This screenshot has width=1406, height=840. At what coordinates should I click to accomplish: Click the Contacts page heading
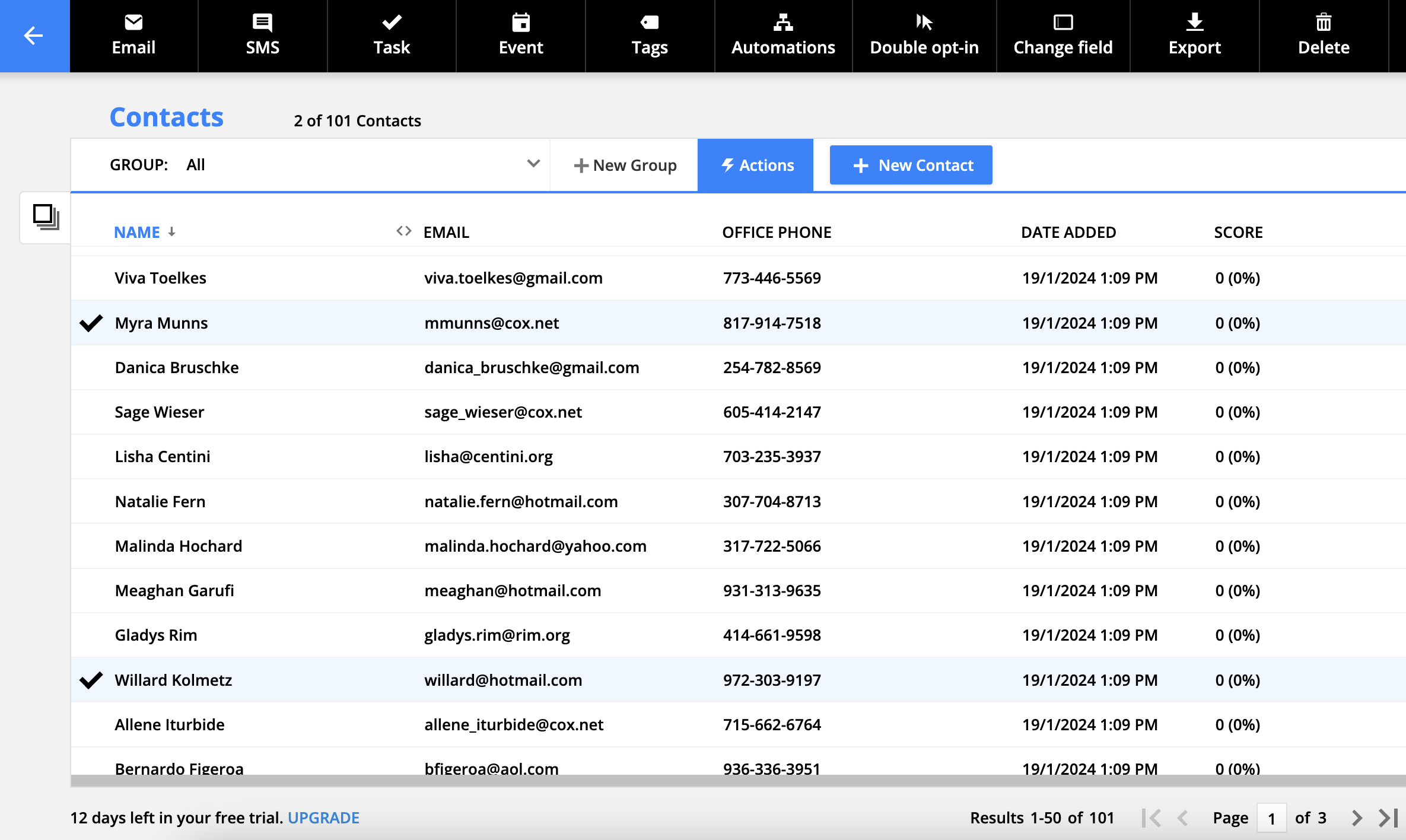click(167, 117)
